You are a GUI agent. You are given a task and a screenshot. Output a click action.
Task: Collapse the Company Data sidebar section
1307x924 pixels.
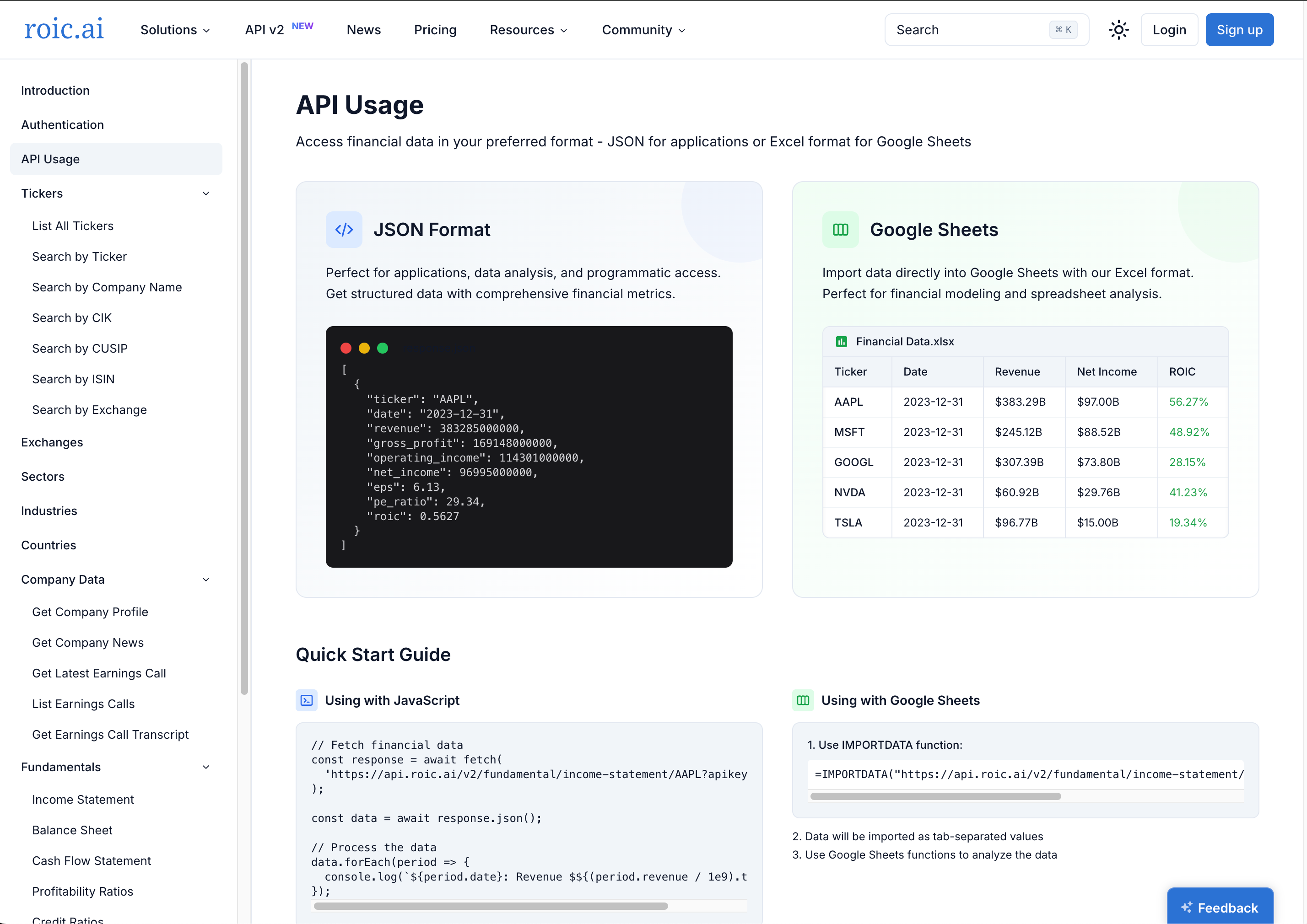(x=205, y=579)
